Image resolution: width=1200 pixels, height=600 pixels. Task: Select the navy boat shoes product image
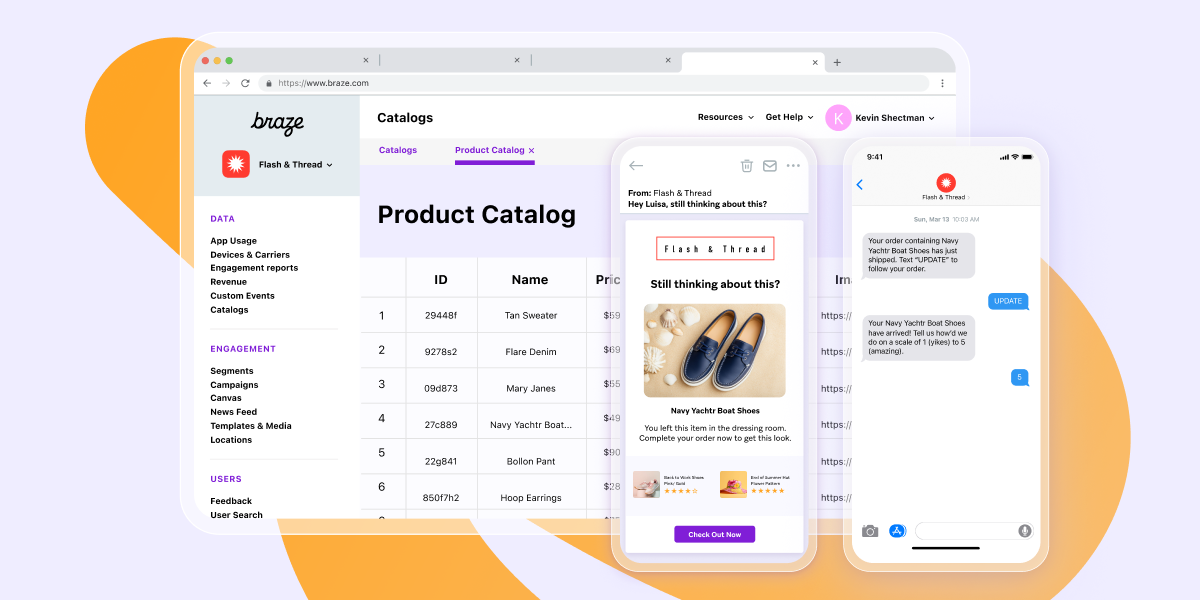(x=714, y=351)
